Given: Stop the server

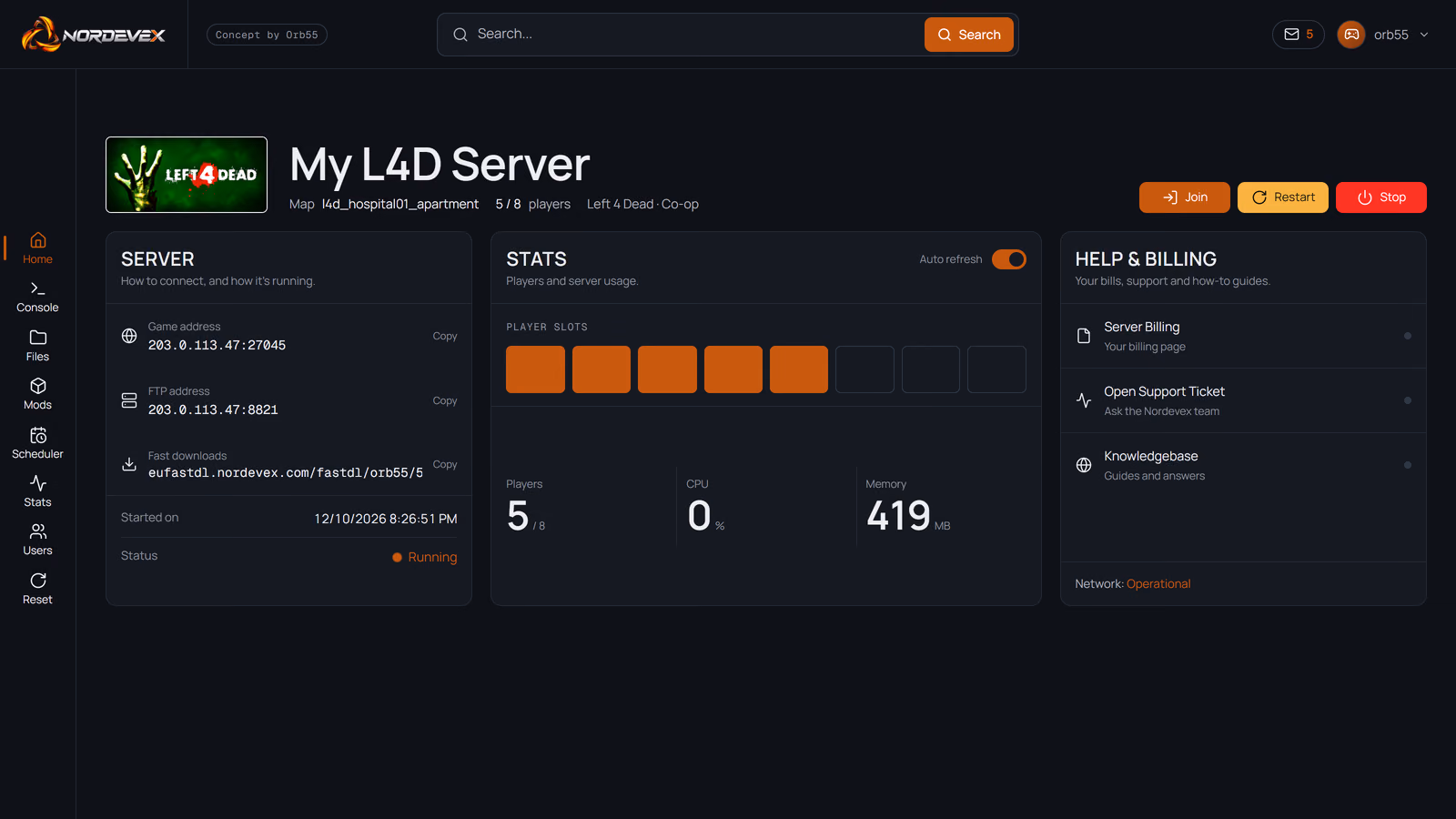Looking at the screenshot, I should click(1381, 197).
